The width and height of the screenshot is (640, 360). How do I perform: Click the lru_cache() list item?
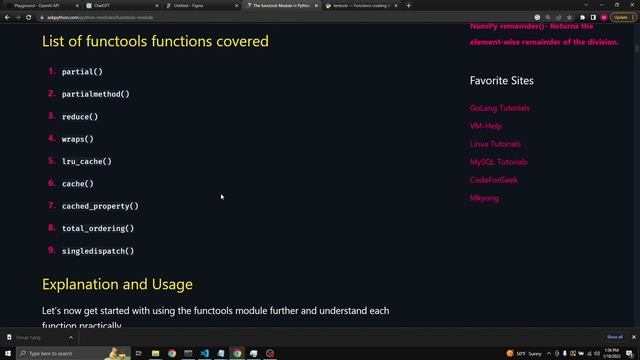87,162
